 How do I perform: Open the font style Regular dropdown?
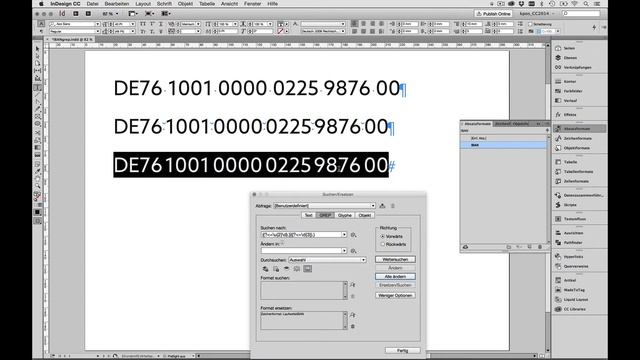[97, 31]
